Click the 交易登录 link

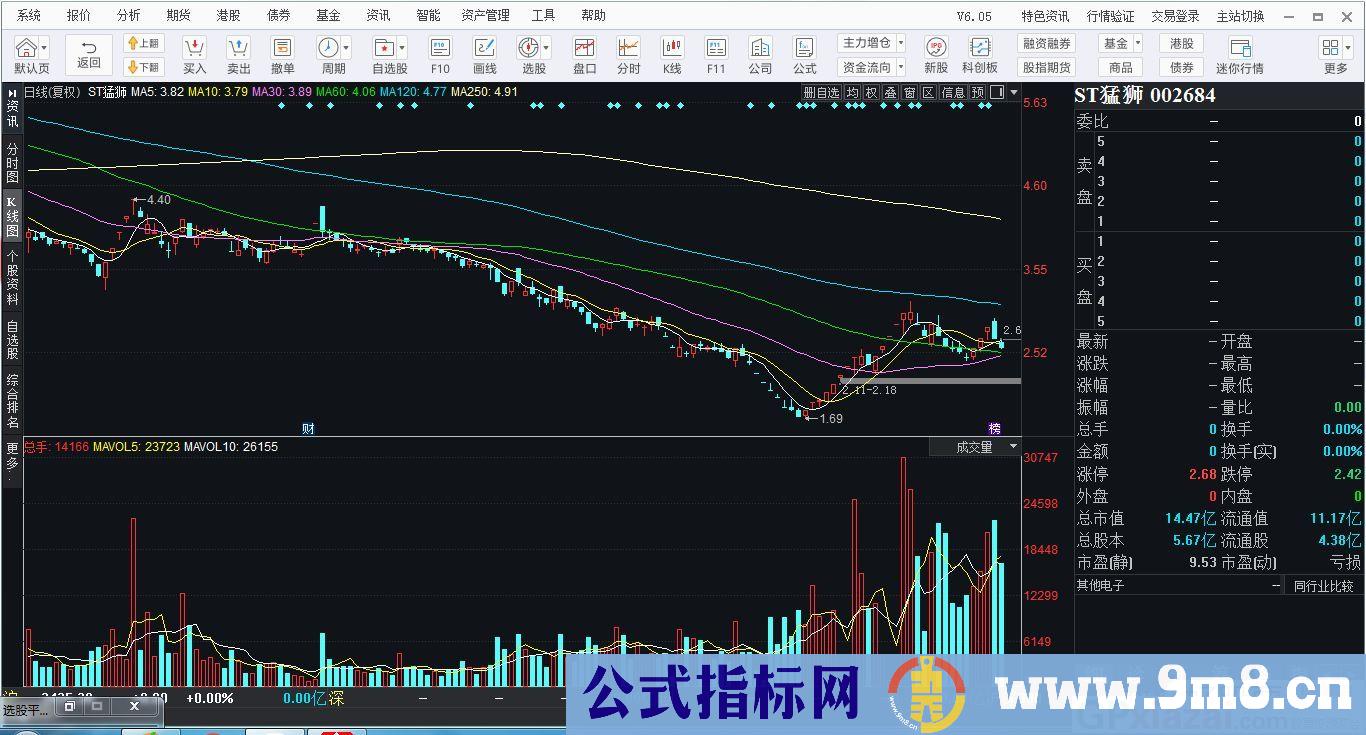(x=1175, y=15)
